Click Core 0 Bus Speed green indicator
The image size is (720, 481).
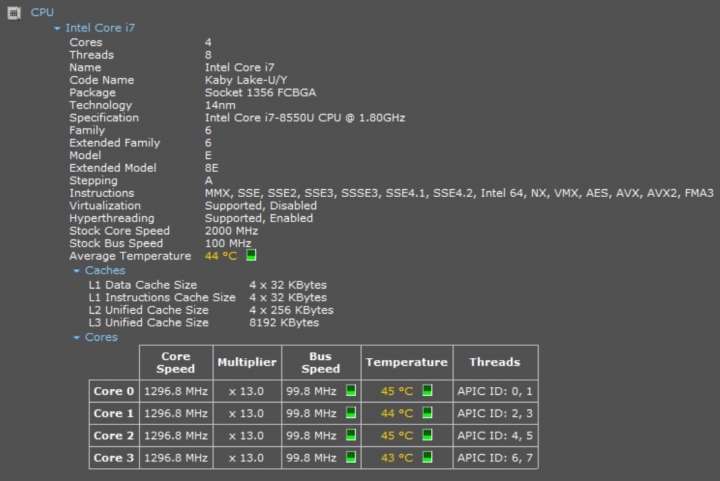[351, 390]
